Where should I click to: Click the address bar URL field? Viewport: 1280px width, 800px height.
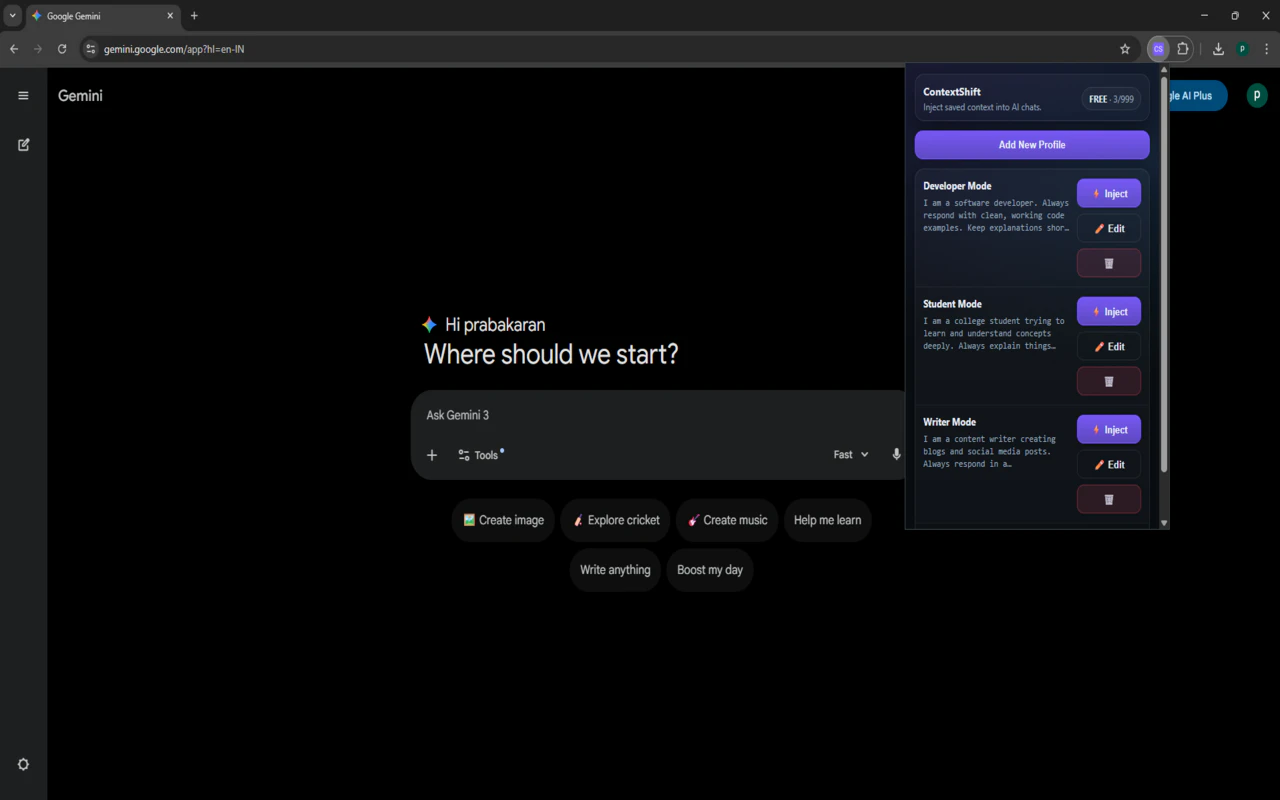(600, 49)
